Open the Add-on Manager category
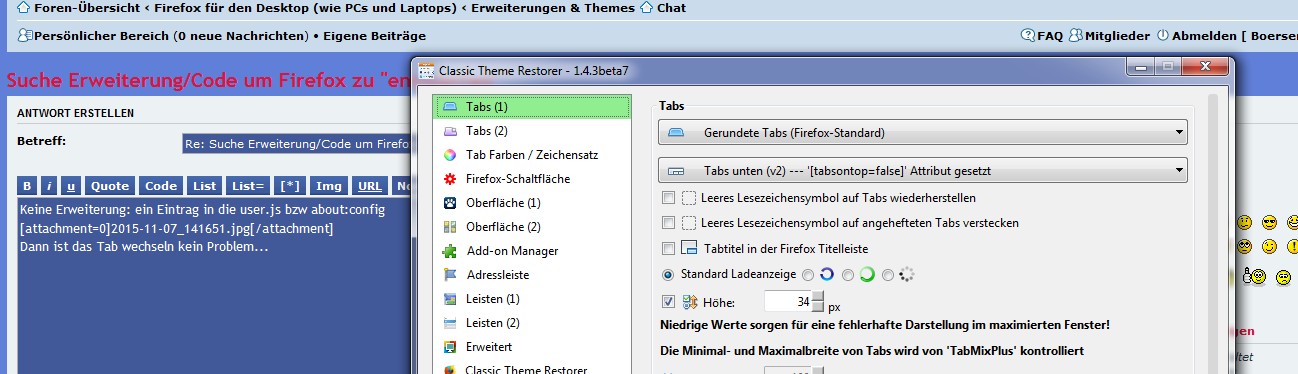 (532, 251)
